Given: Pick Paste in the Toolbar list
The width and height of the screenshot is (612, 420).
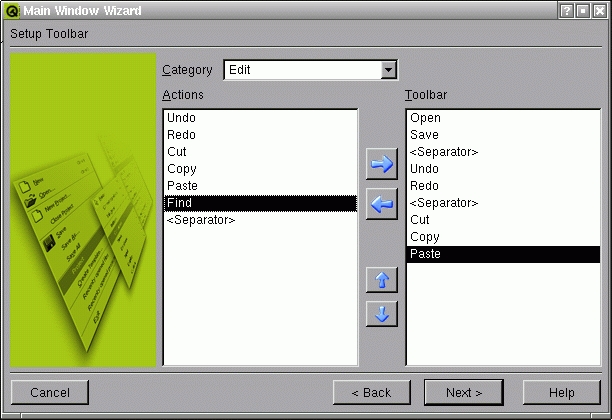Looking at the screenshot, I should tap(425, 254).
